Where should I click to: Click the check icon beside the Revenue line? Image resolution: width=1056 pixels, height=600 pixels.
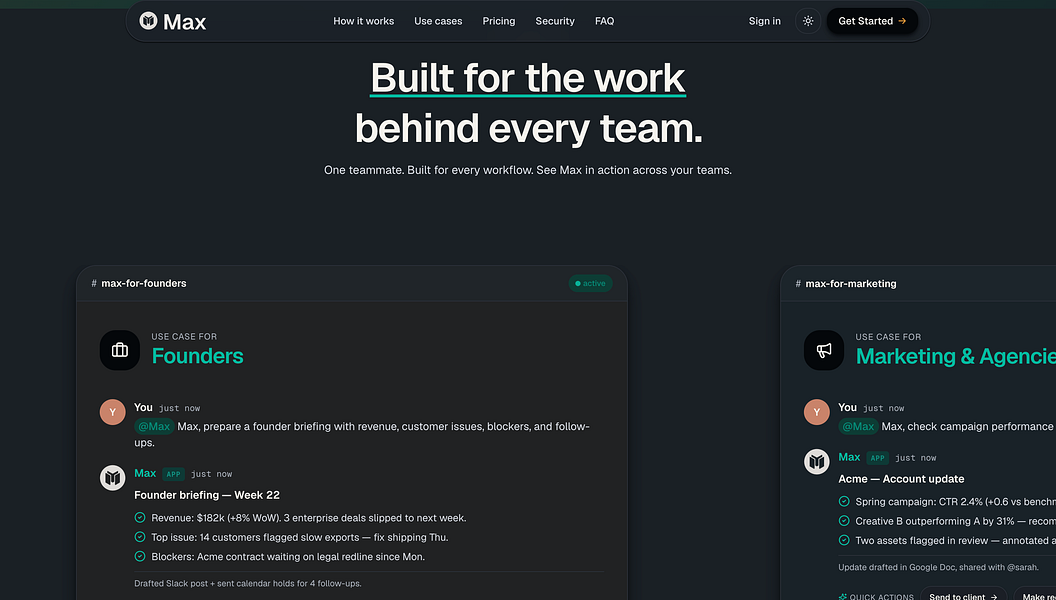click(139, 518)
